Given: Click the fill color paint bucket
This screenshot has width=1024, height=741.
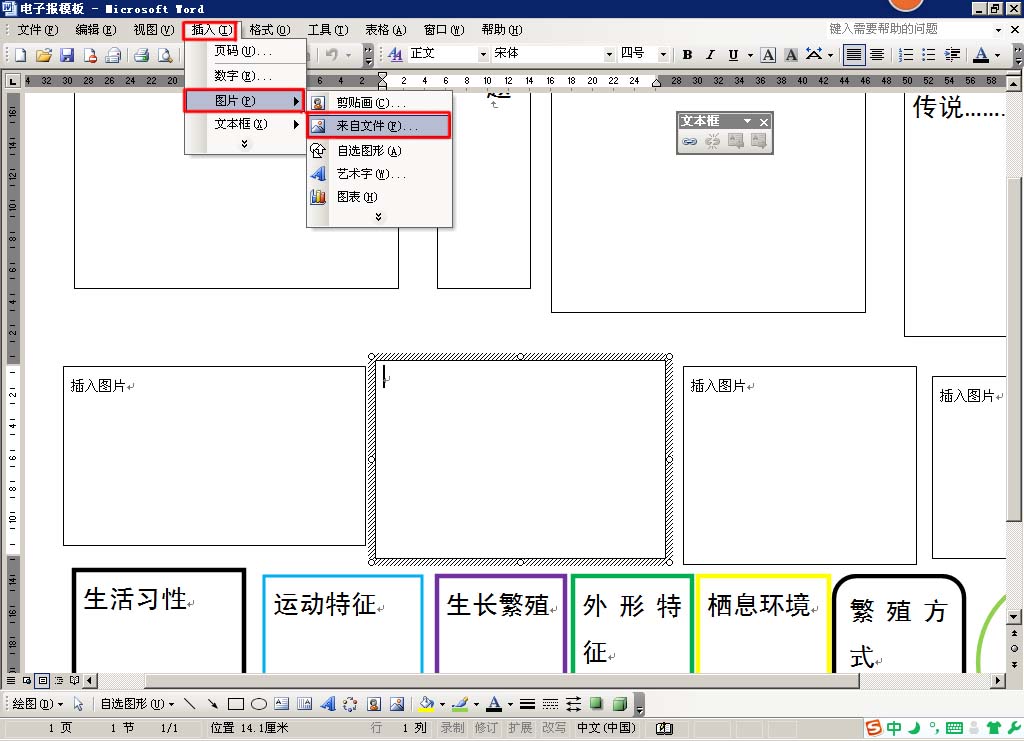Looking at the screenshot, I should pos(426,704).
